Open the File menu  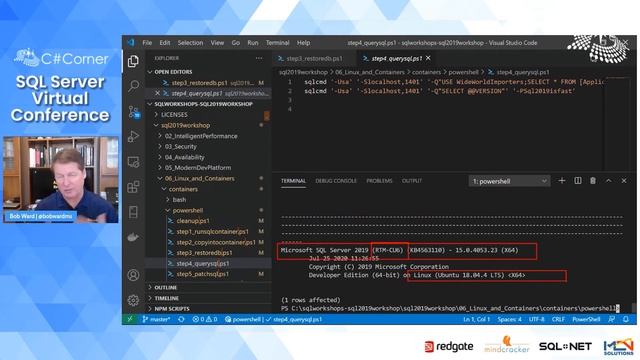147,43
